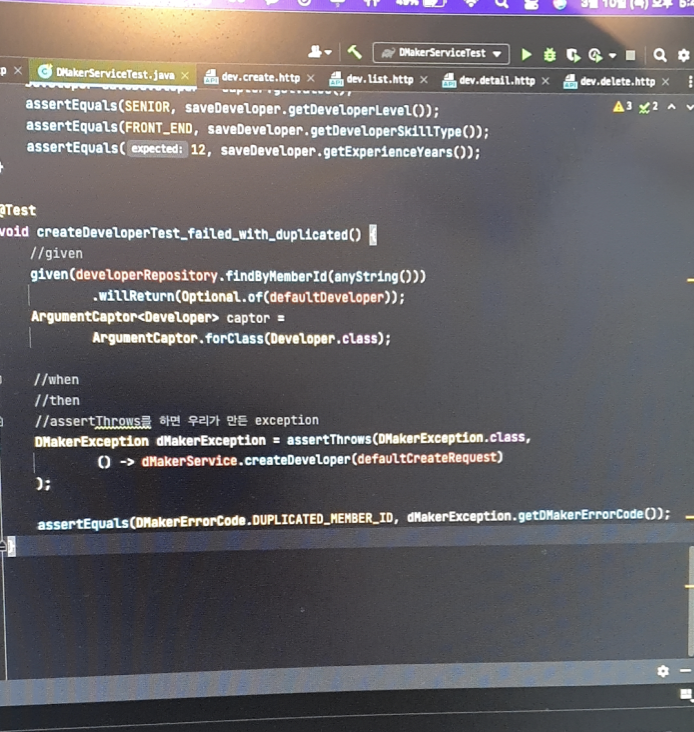Click the opening brace after the method signature

pos(373,234)
